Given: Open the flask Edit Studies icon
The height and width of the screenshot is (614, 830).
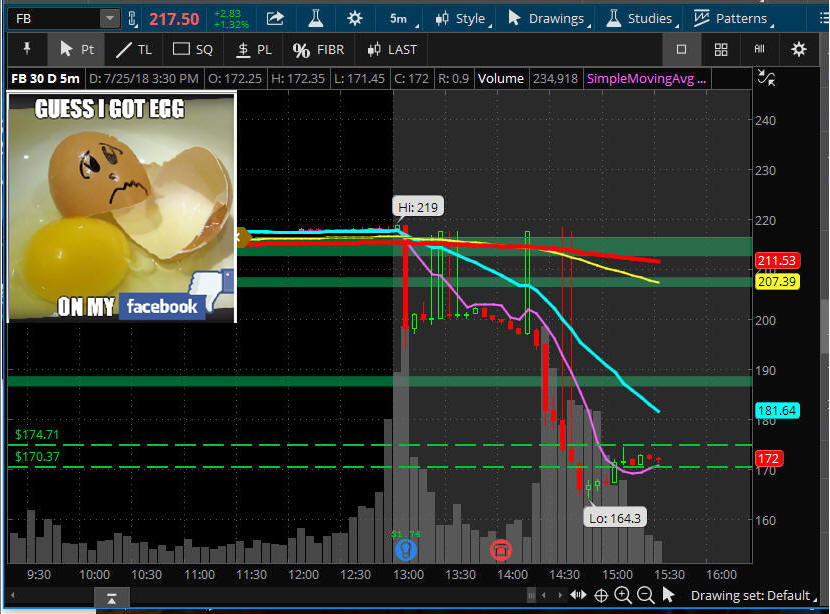Looking at the screenshot, I should [x=315, y=19].
